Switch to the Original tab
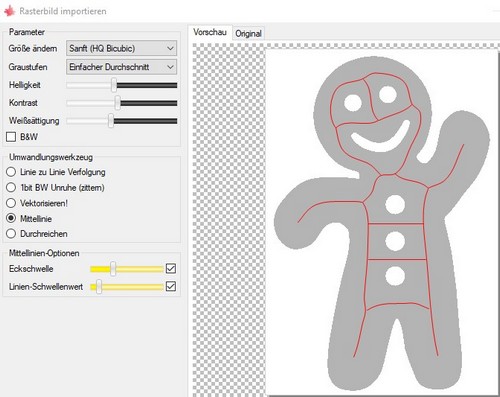Image resolution: width=500 pixels, height=397 pixels. [248, 34]
